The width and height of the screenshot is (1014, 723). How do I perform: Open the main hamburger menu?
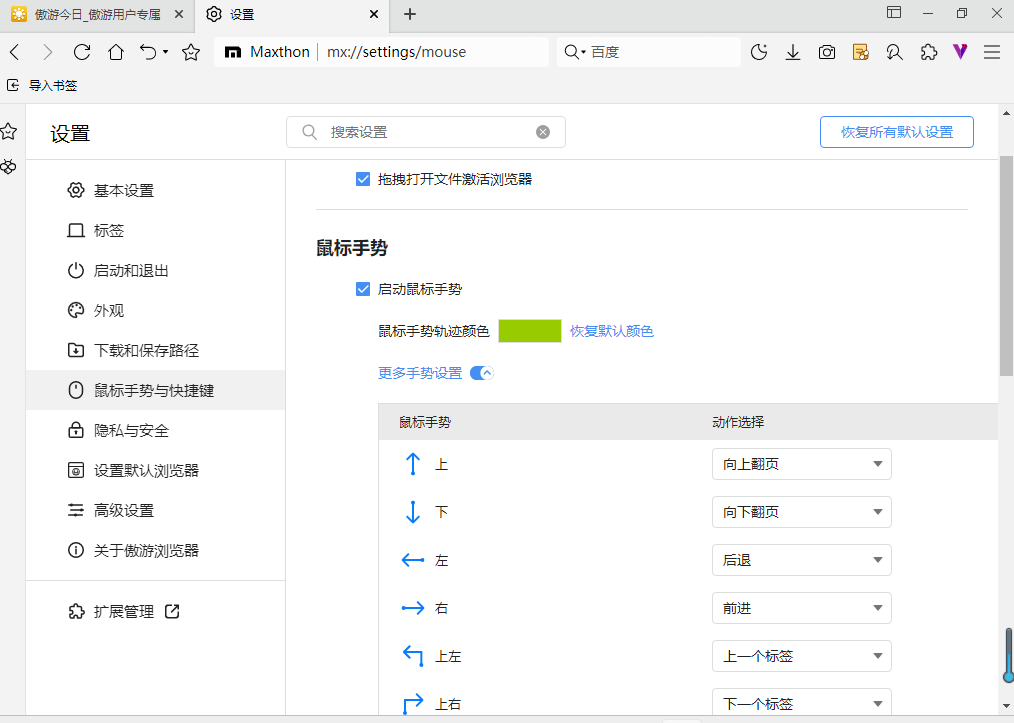992,52
